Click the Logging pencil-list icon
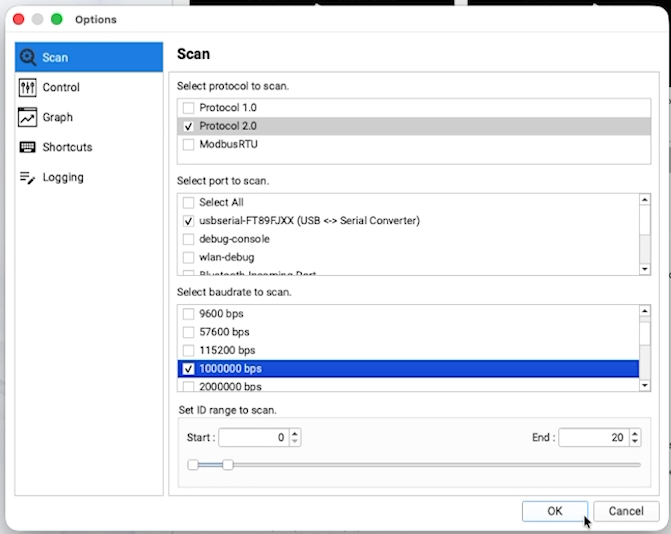This screenshot has height=534, width=671. [x=27, y=178]
